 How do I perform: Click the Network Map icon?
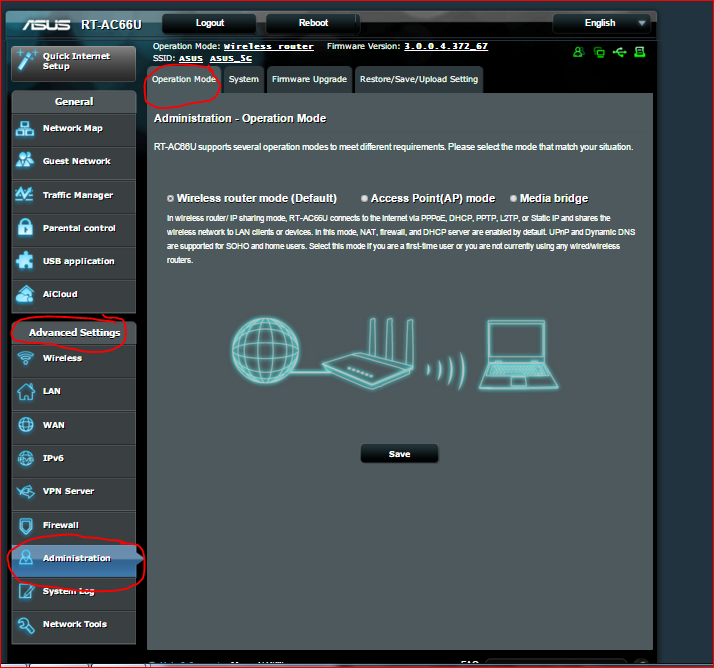pos(25,128)
